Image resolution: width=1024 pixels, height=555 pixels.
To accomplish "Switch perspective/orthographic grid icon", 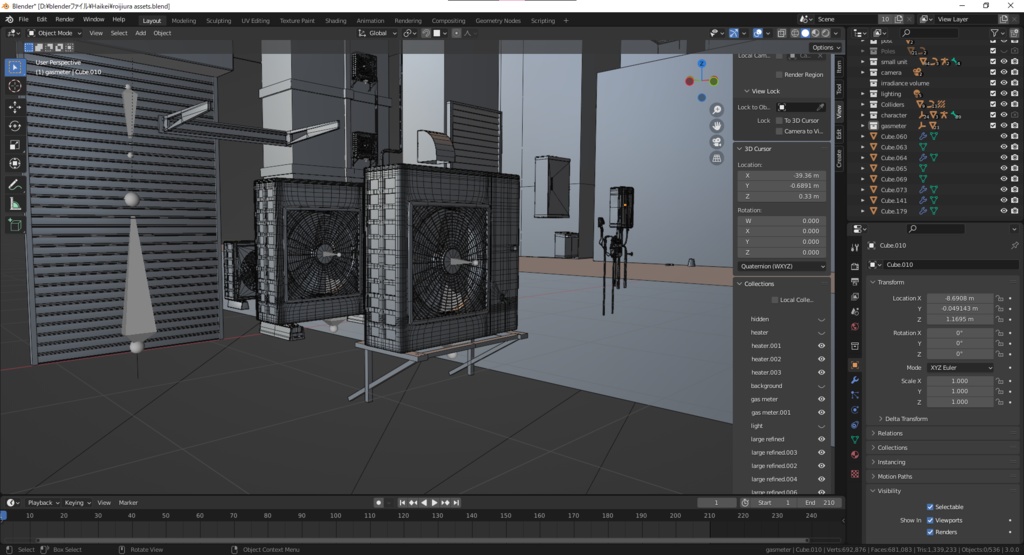I will 716,158.
